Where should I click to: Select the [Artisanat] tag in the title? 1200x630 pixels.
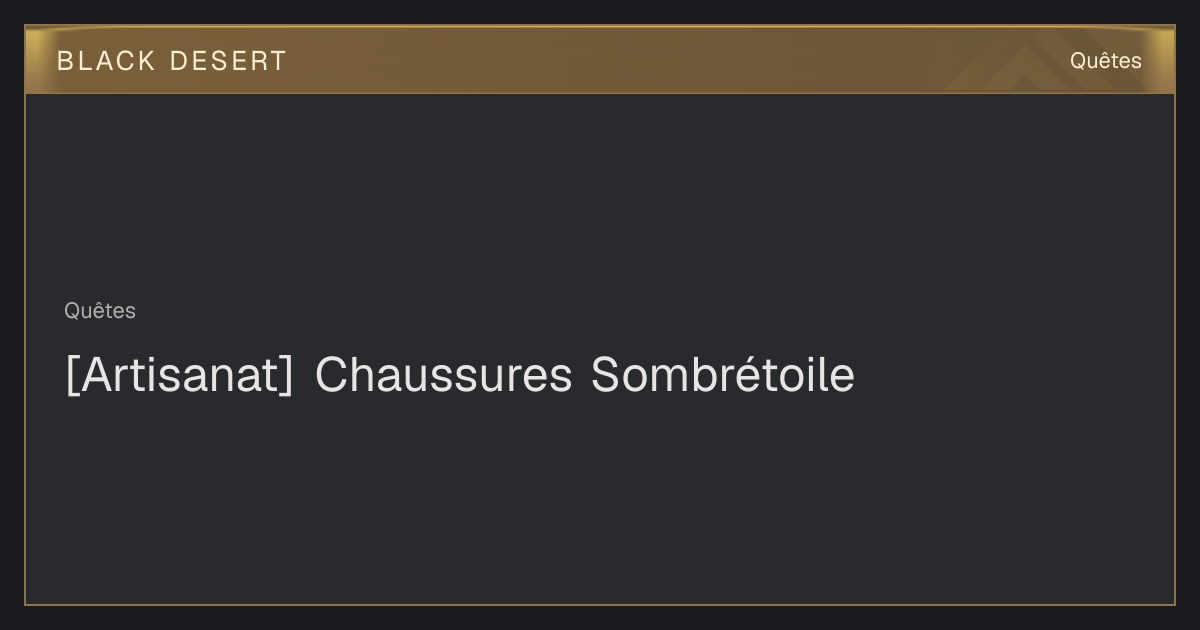180,376
